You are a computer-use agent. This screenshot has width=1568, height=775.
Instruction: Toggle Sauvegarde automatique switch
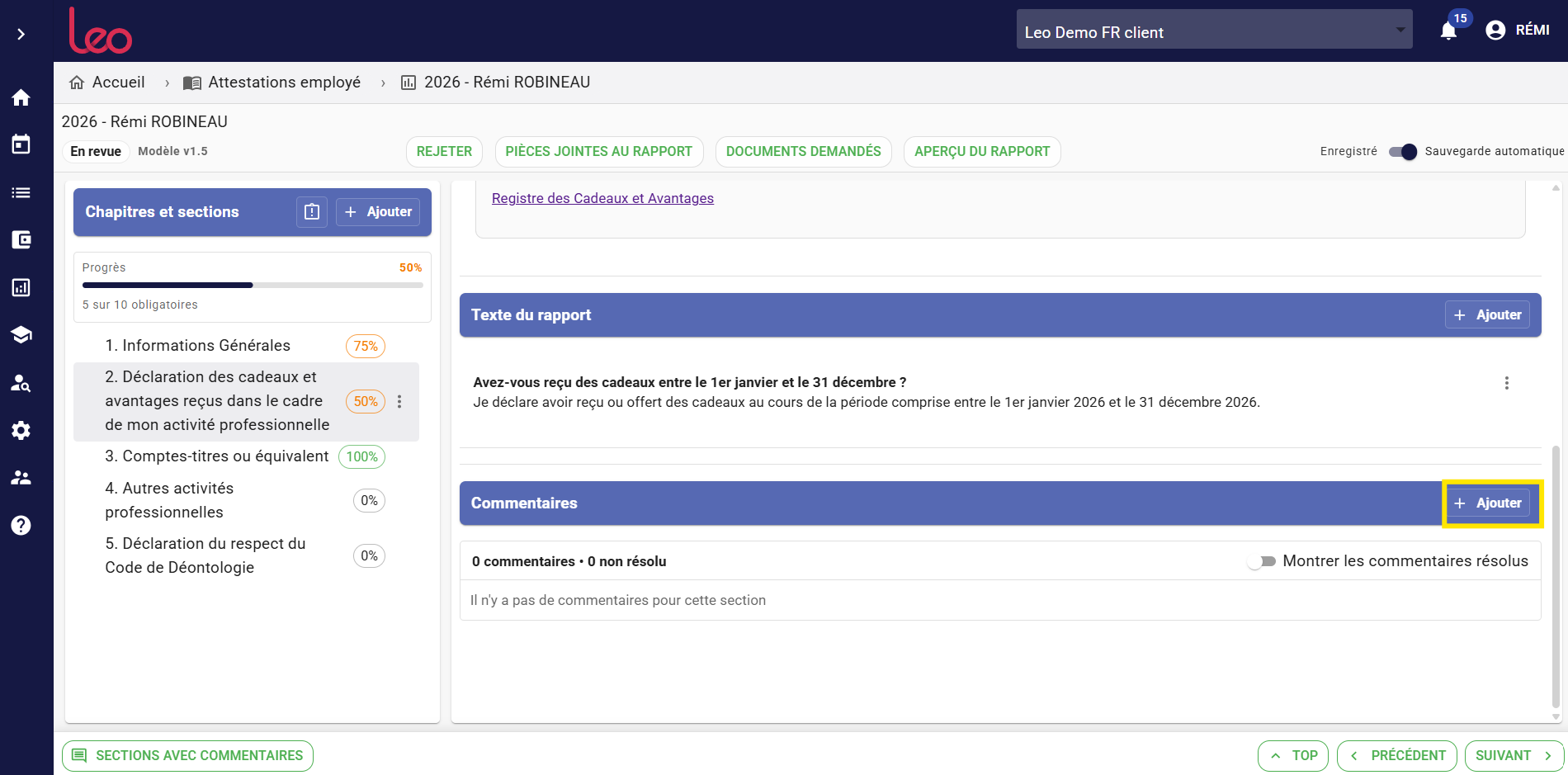click(x=1402, y=152)
